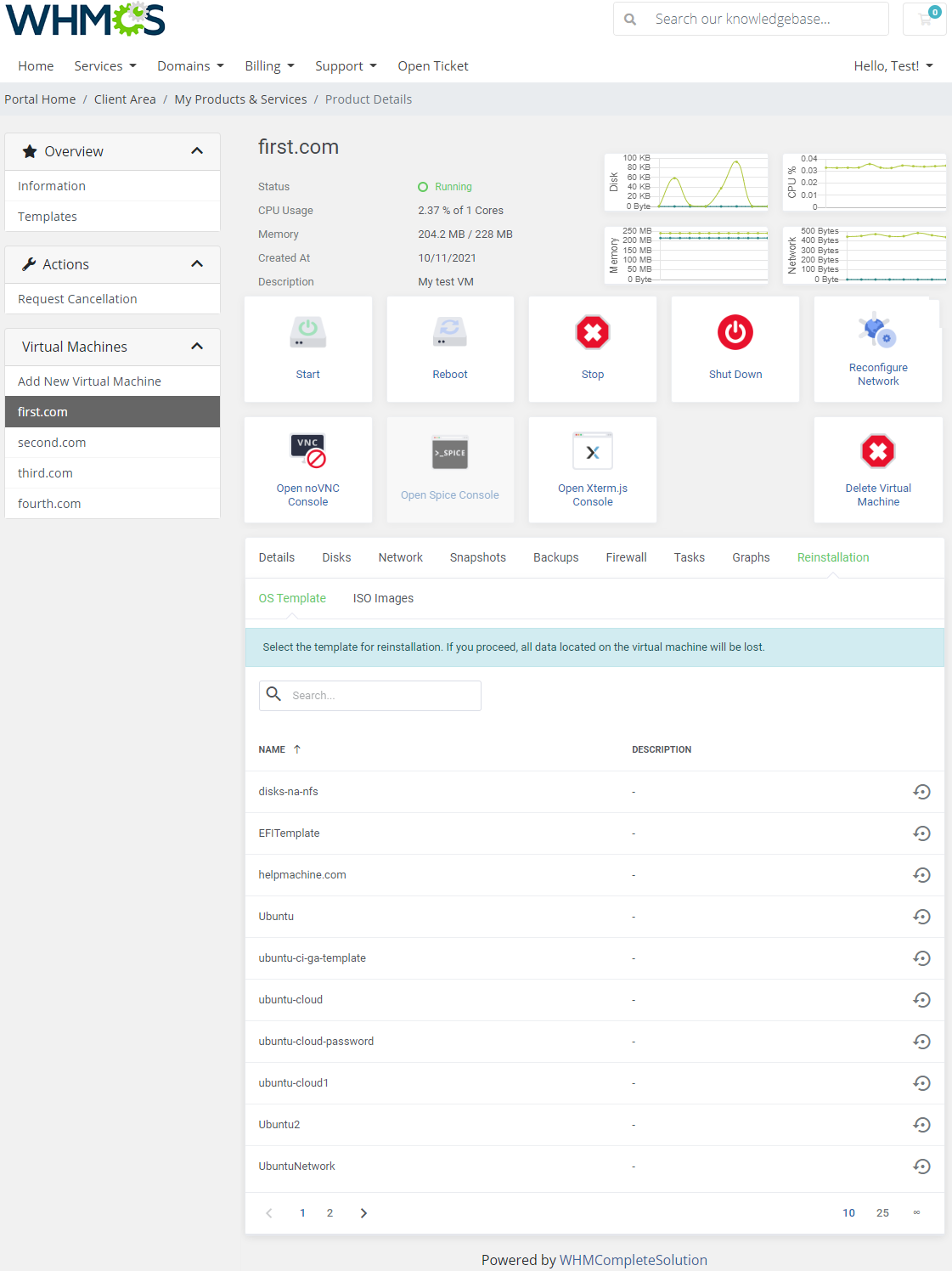Screen dimensions: 952x1271
Task: Collapse the Virtual Machines panel chevron
Action: pyautogui.click(x=197, y=347)
